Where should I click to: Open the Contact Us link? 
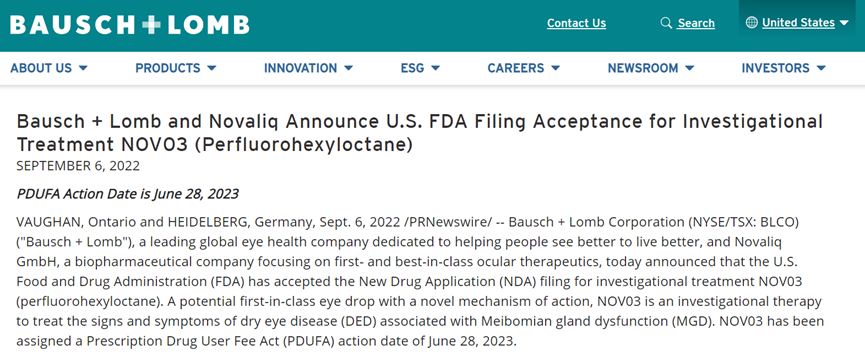[x=576, y=23]
